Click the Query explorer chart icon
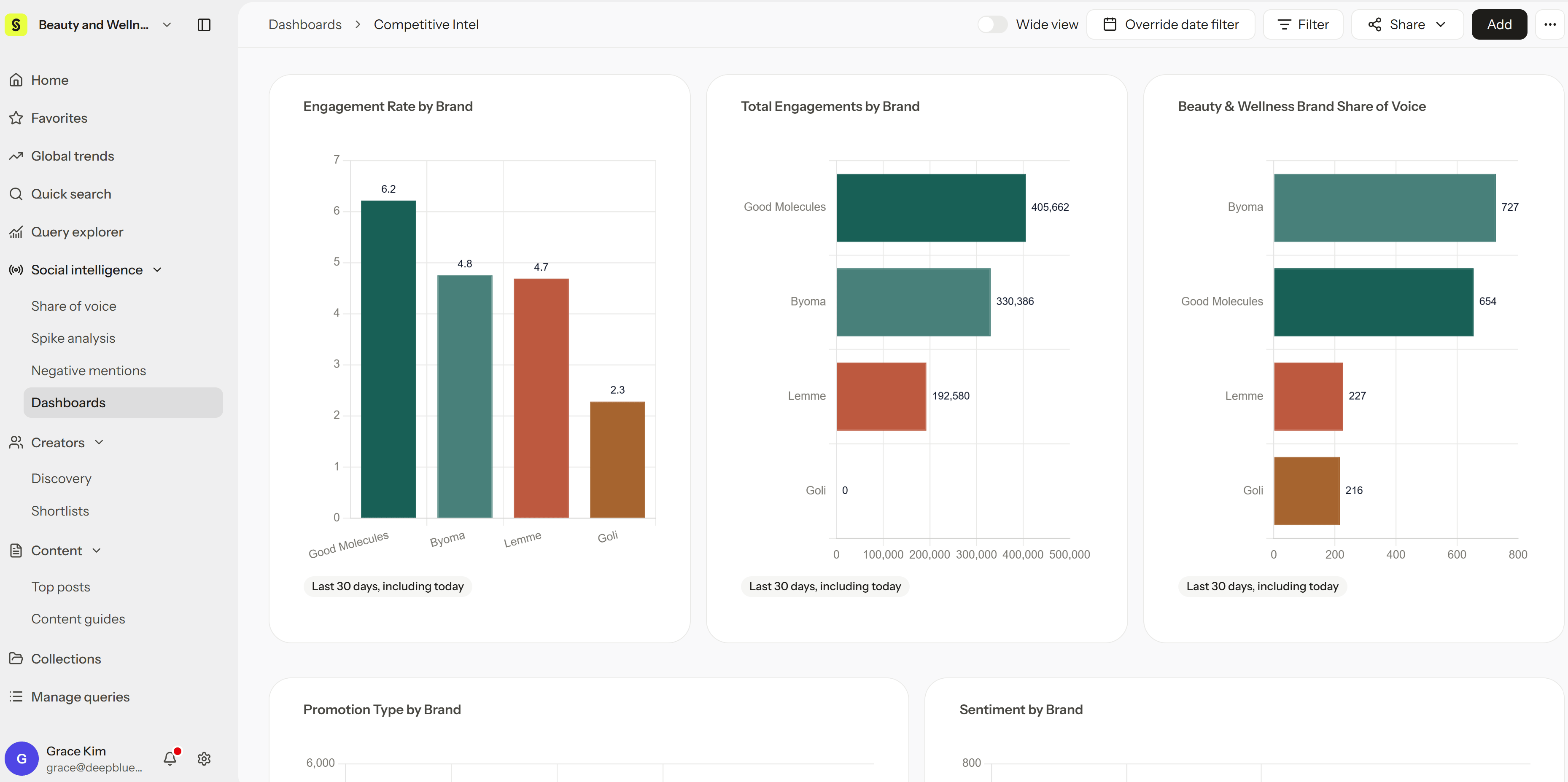Viewport: 1568px width, 782px height. pos(16,232)
